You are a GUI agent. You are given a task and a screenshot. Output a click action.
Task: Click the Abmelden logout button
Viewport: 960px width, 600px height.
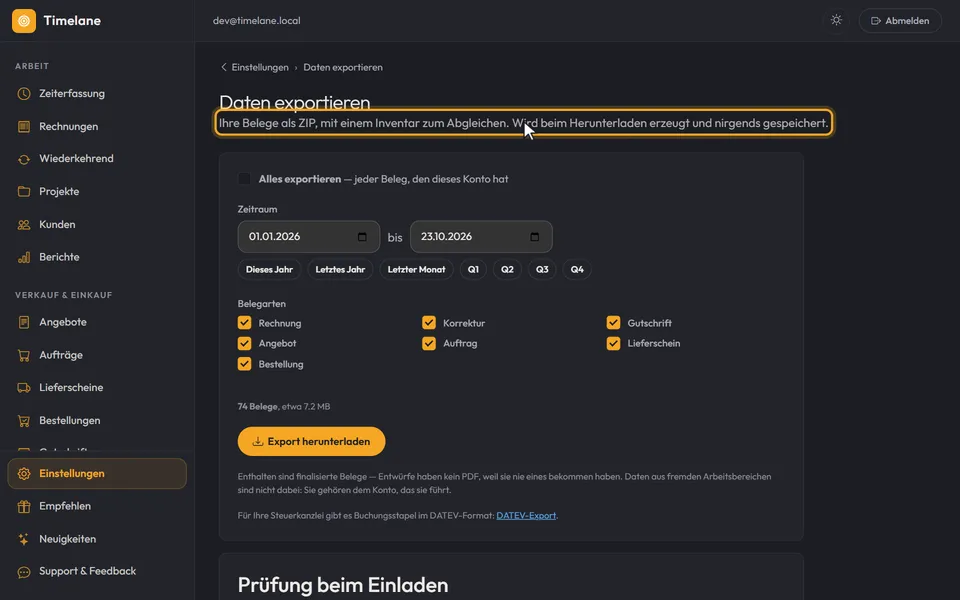[x=900, y=21]
